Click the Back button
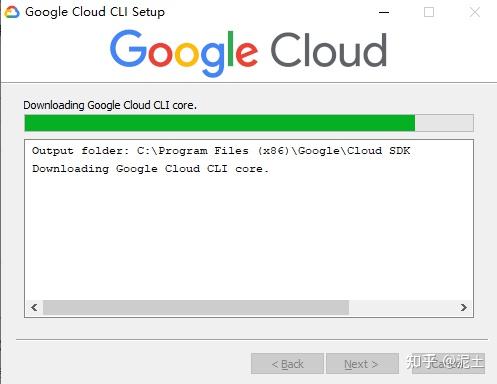The width and height of the screenshot is (497, 384). point(287,364)
